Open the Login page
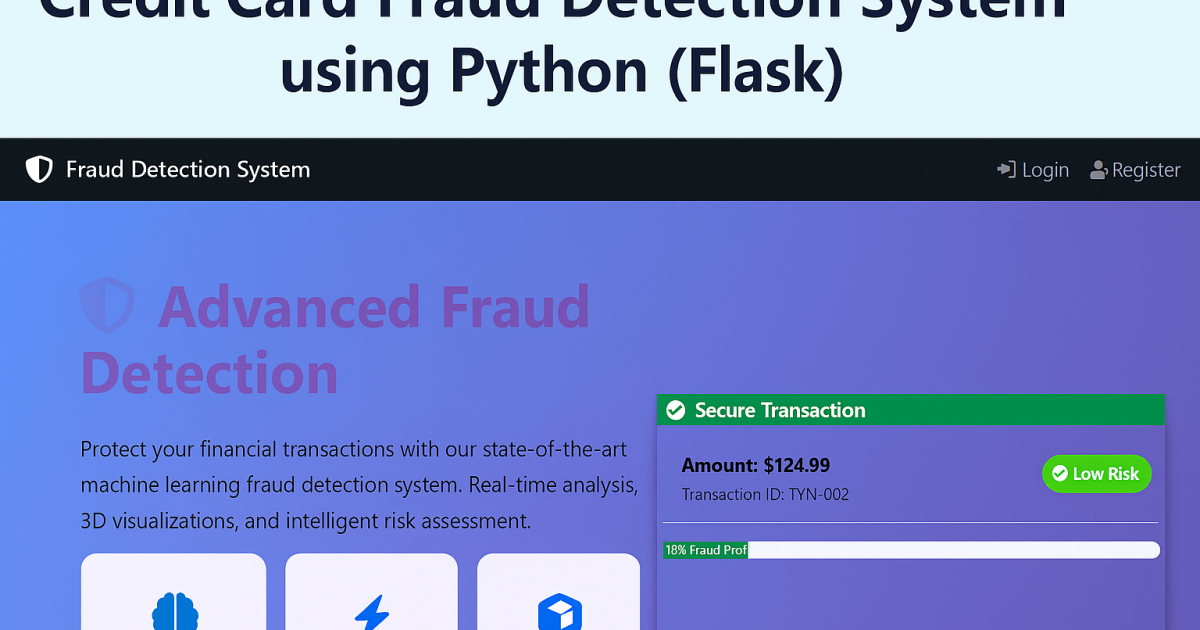 click(1043, 169)
